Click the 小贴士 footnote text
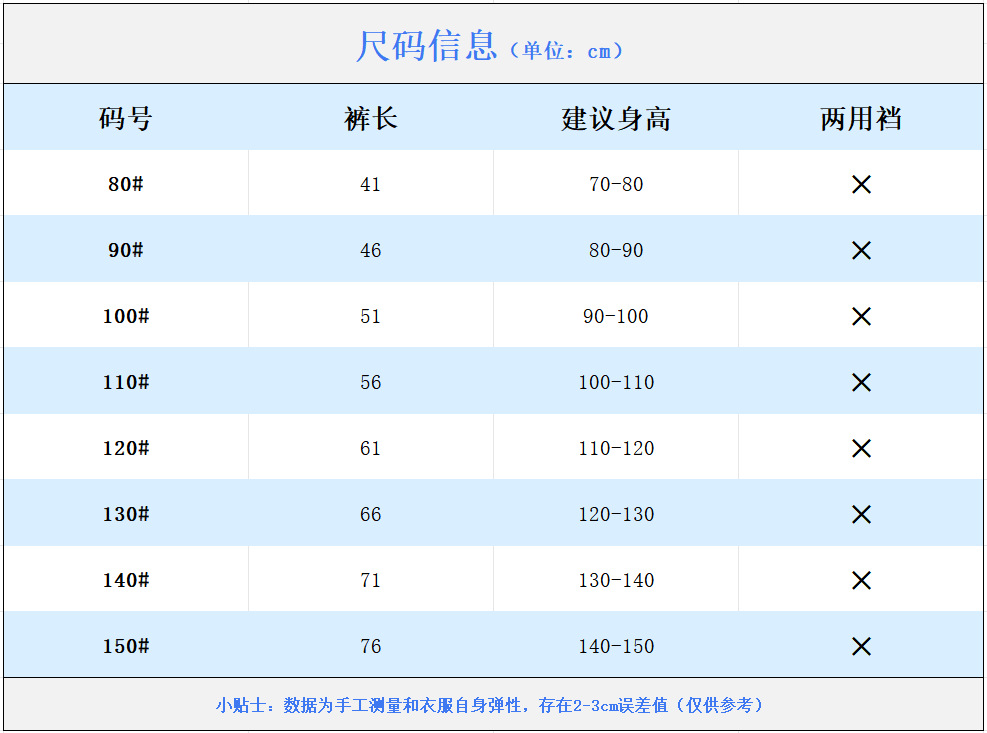 (x=489, y=705)
